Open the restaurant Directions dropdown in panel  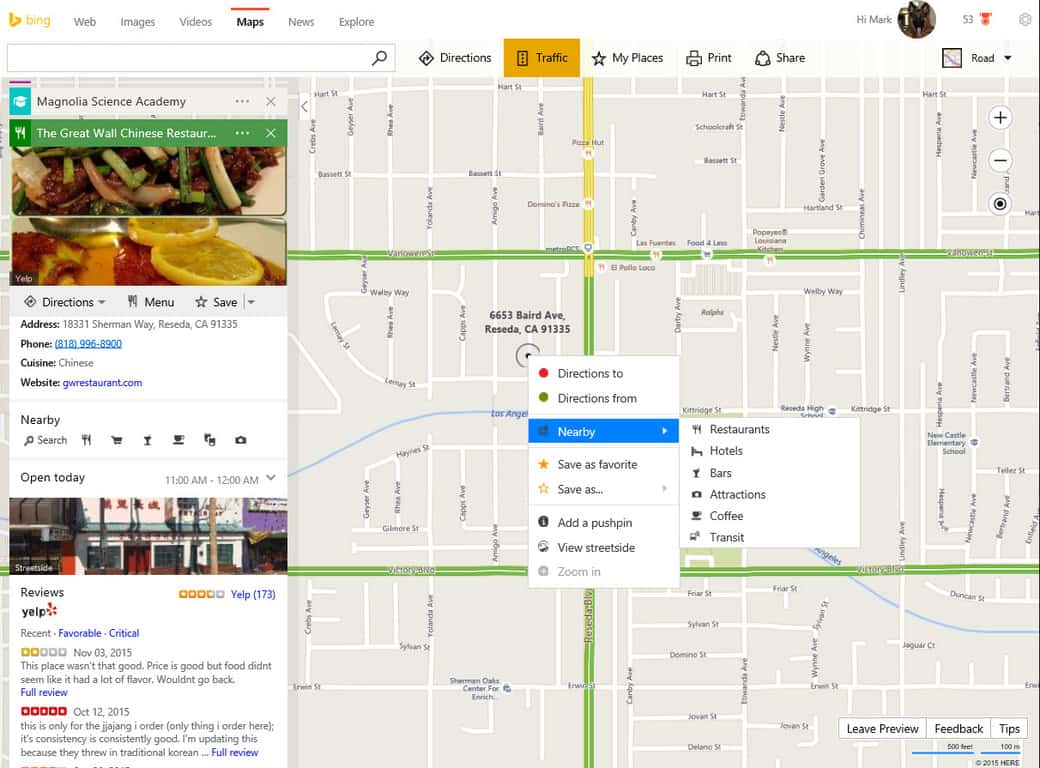pyautogui.click(x=64, y=302)
